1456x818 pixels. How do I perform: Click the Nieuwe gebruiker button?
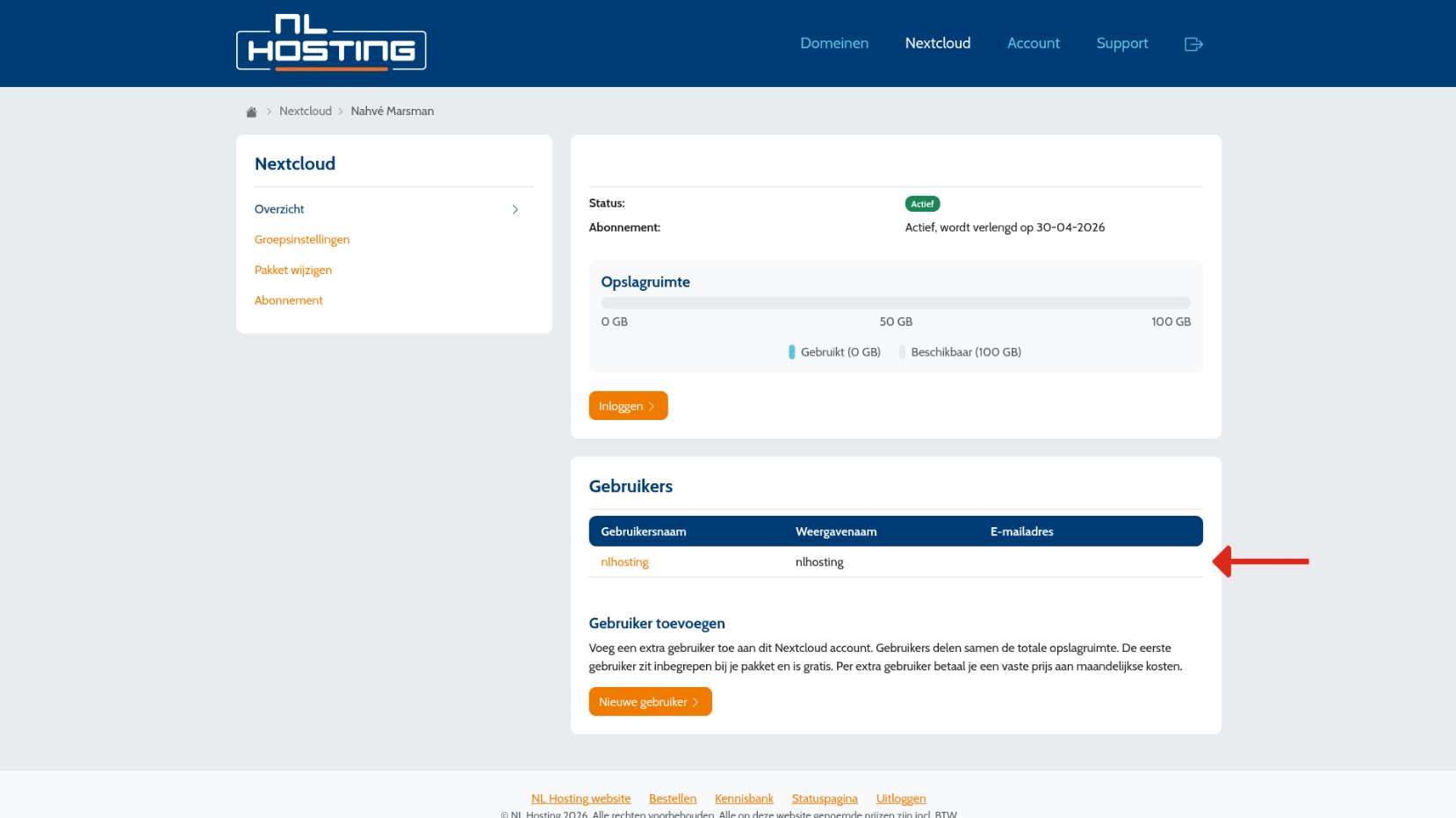(650, 701)
